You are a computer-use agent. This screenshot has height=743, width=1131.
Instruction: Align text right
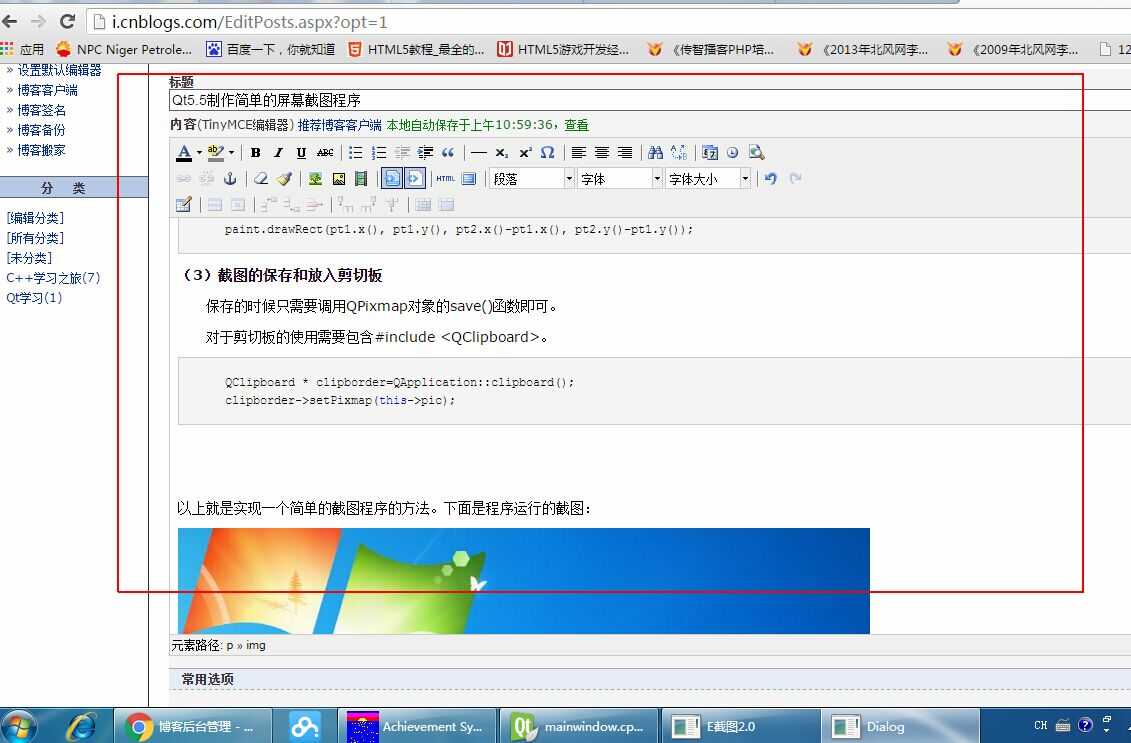[625, 152]
